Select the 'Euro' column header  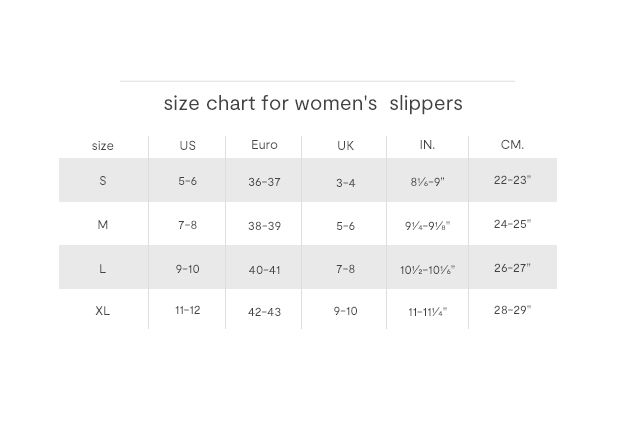coord(264,145)
